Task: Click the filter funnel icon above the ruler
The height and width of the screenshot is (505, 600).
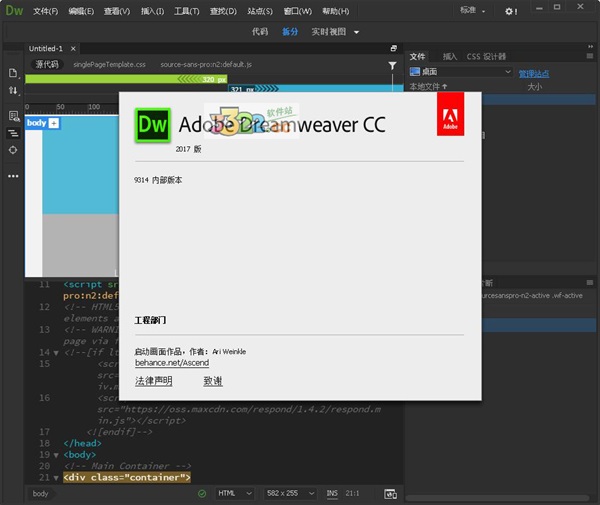Action: [392, 66]
